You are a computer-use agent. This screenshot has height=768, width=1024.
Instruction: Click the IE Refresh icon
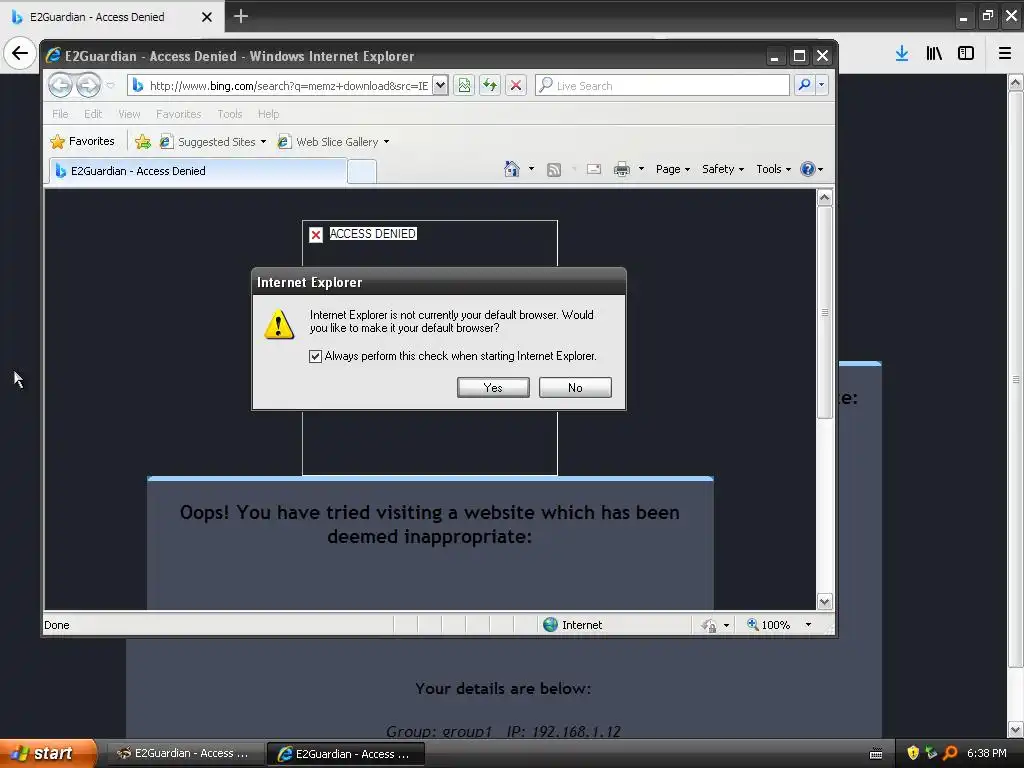tap(490, 86)
